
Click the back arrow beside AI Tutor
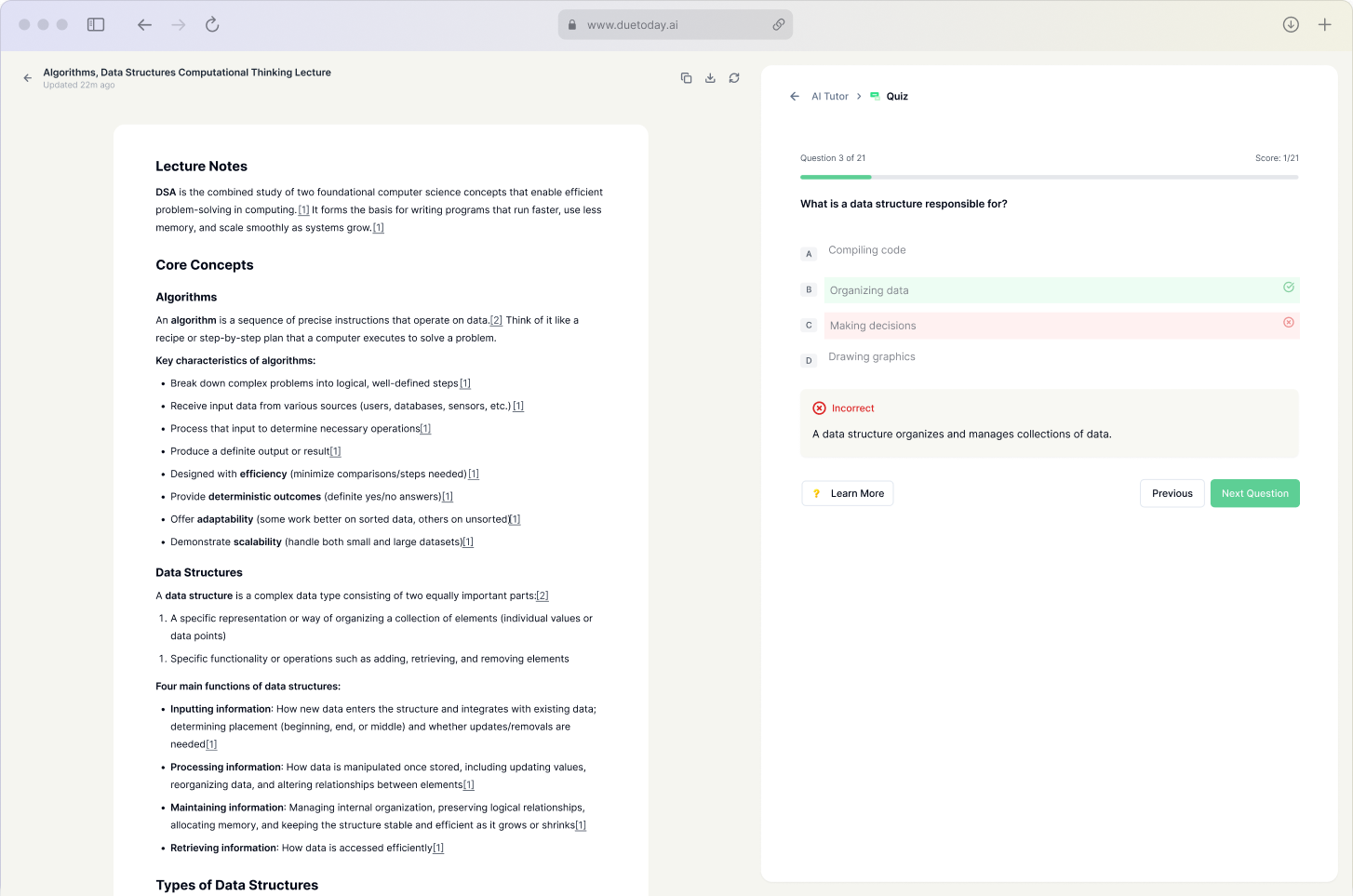795,97
